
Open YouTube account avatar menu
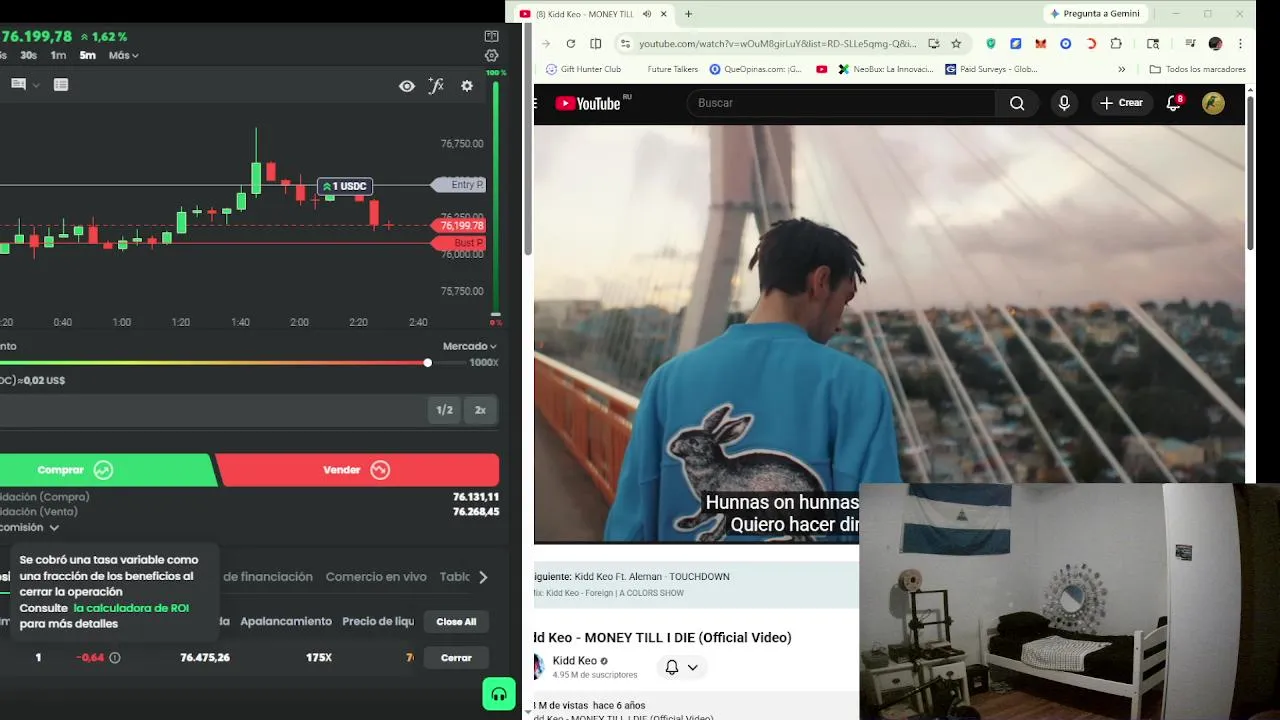pyautogui.click(x=1213, y=103)
